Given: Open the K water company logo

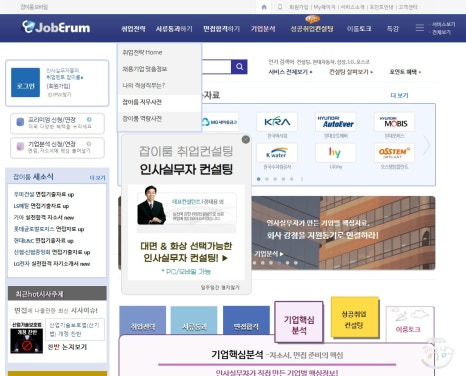Looking at the screenshot, I should (x=277, y=153).
